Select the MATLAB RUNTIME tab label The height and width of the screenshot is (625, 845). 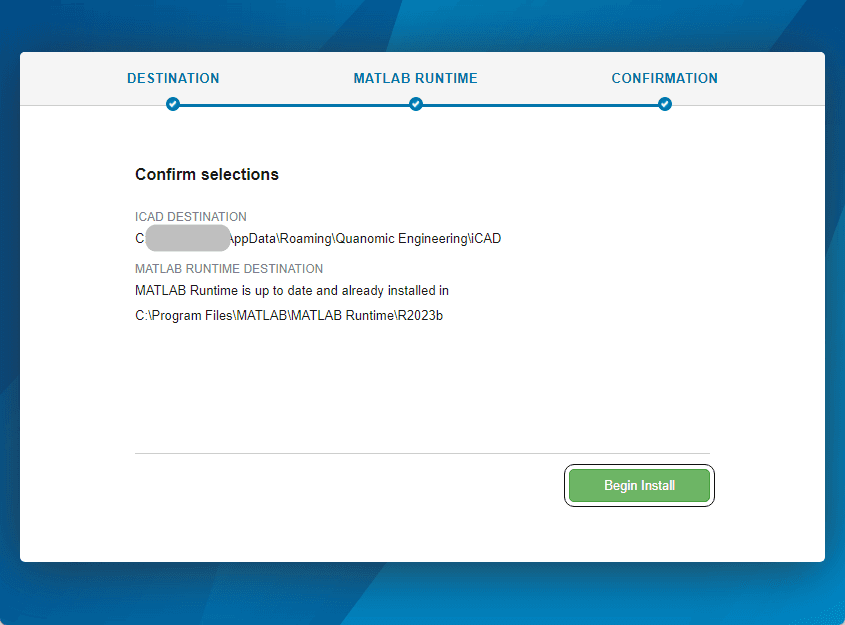pyautogui.click(x=415, y=78)
